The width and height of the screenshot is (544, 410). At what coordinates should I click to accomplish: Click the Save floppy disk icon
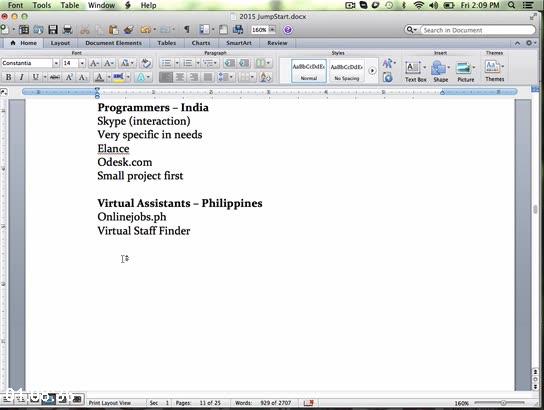point(53,30)
